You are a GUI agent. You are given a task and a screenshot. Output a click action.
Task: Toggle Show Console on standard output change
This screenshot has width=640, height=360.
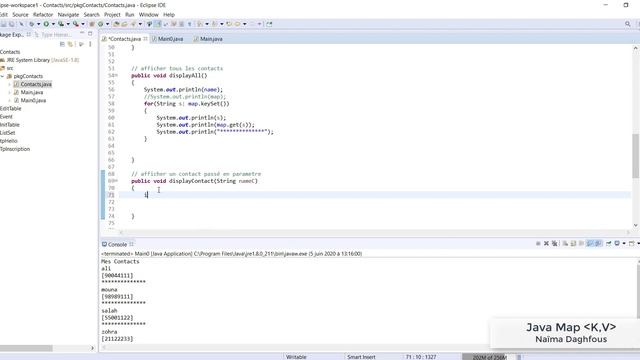[x=590, y=244]
